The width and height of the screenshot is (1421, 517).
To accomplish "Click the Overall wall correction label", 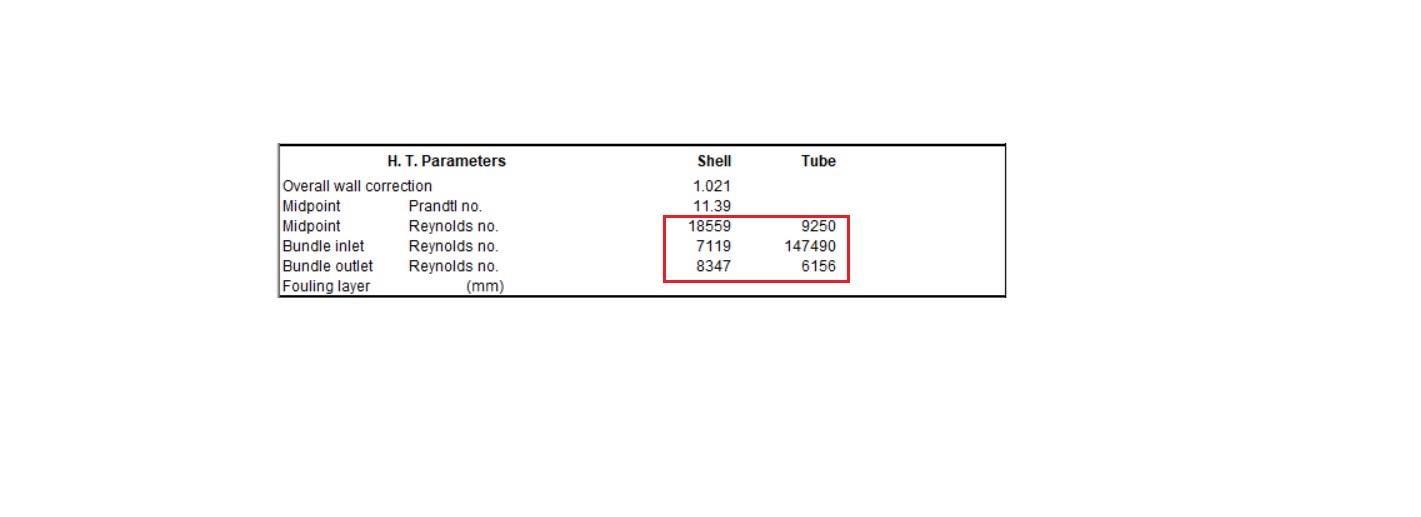I will [357, 186].
